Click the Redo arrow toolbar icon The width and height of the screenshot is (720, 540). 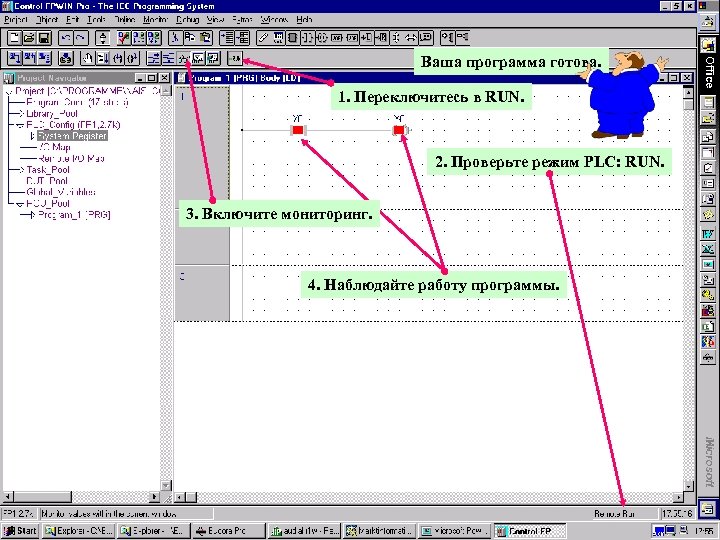pyautogui.click(x=80, y=38)
